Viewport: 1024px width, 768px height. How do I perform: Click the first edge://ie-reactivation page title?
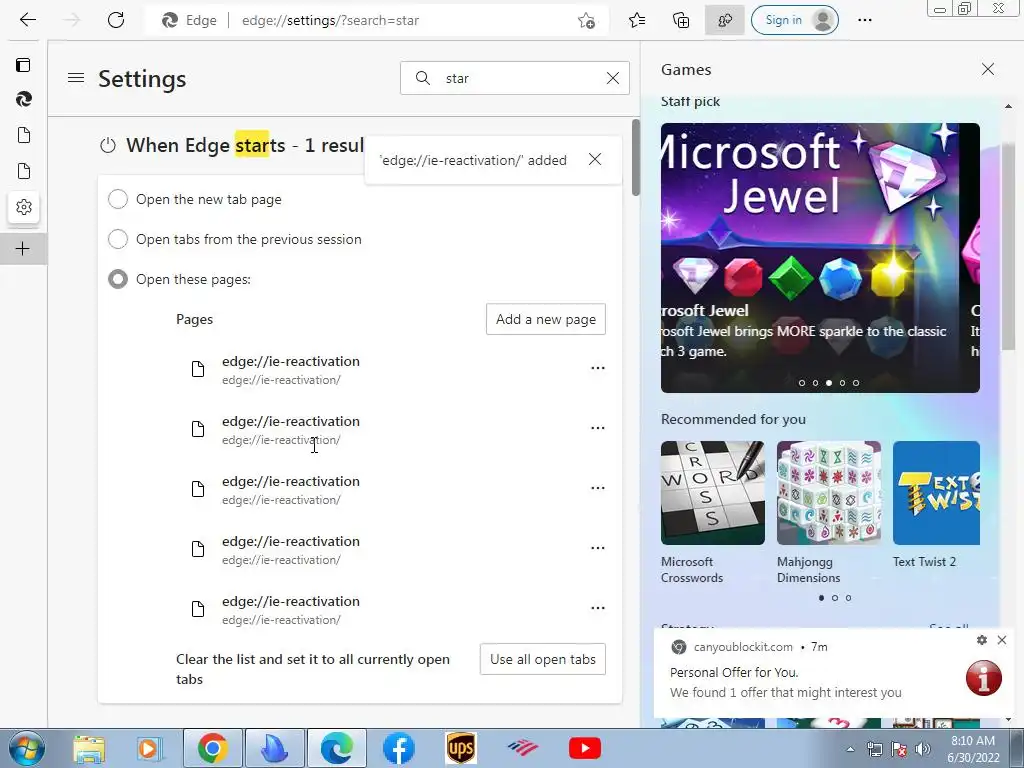[291, 361]
